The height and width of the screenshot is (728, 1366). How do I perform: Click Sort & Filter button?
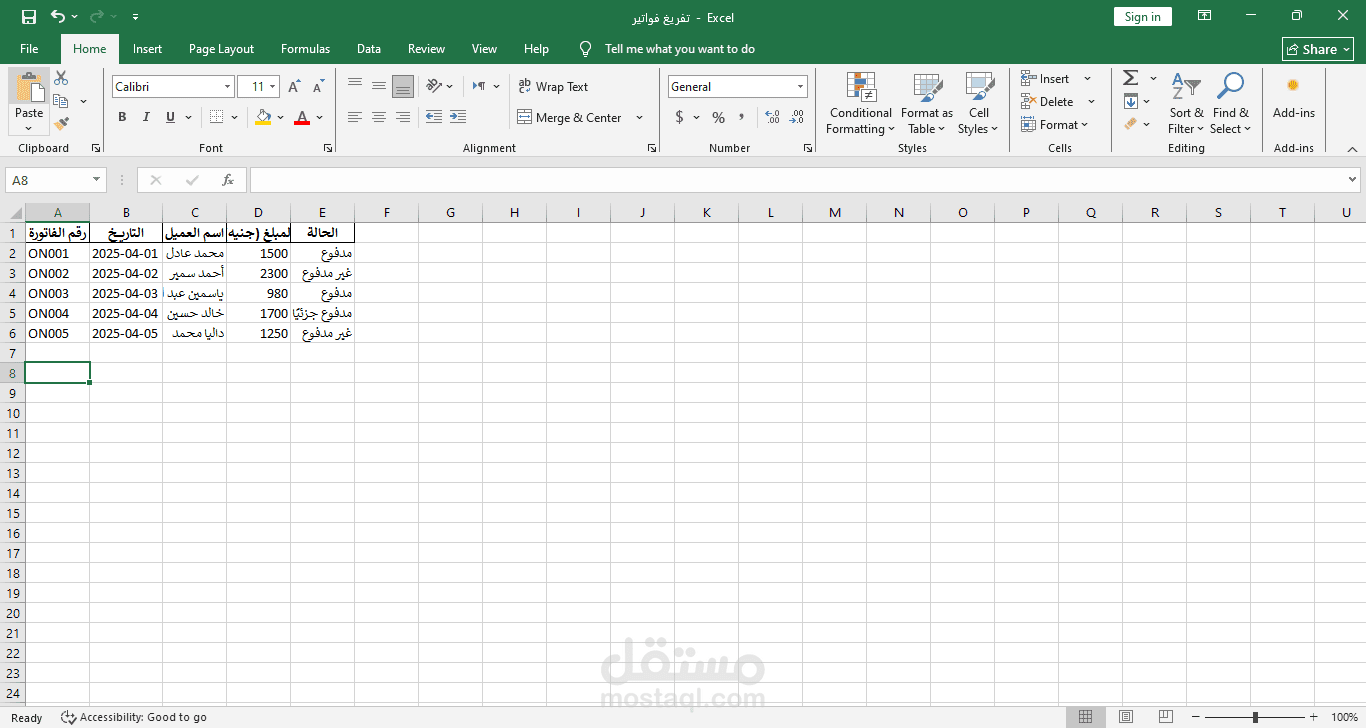[1185, 103]
